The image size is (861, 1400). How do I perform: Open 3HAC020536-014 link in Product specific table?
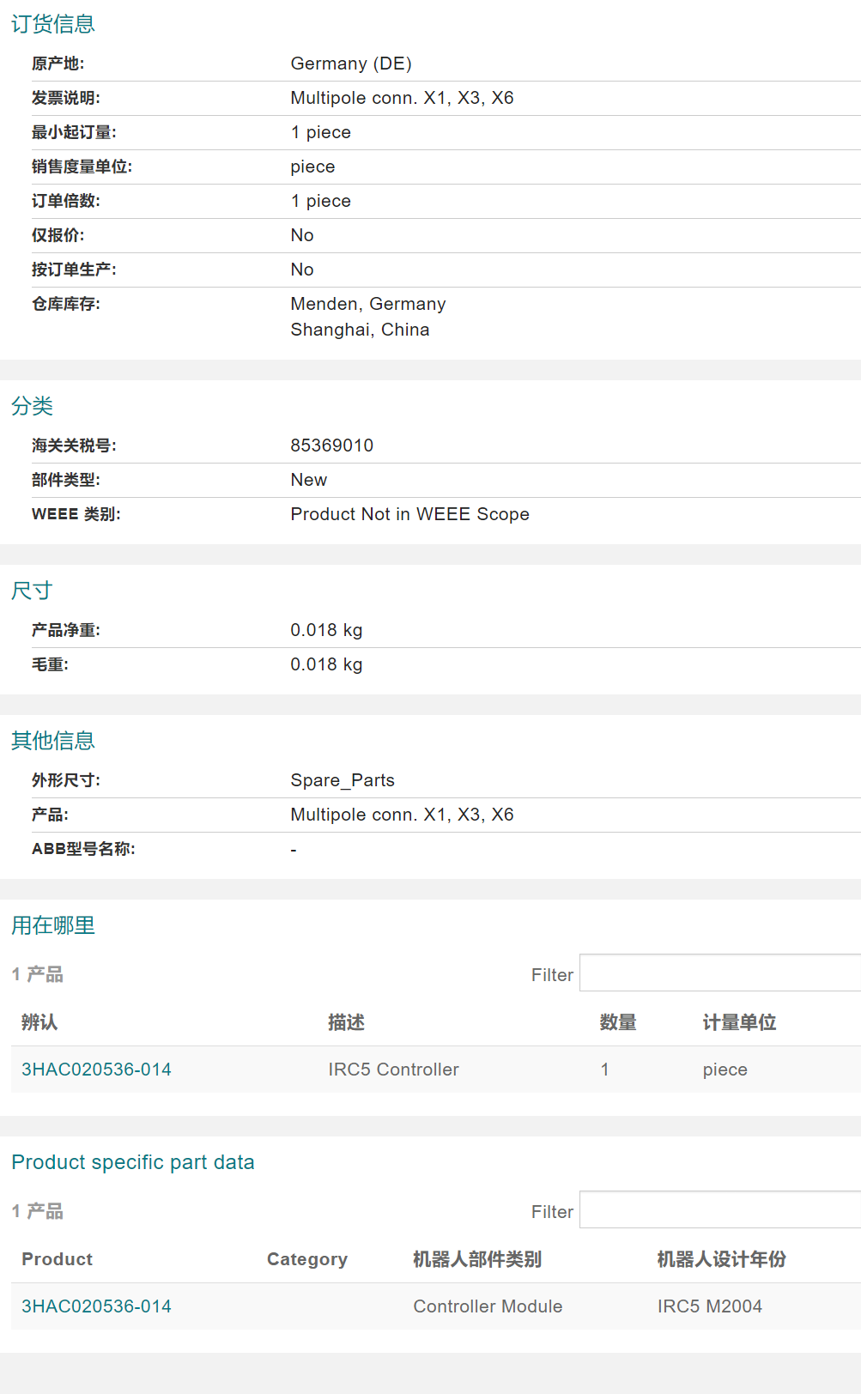[96, 1306]
